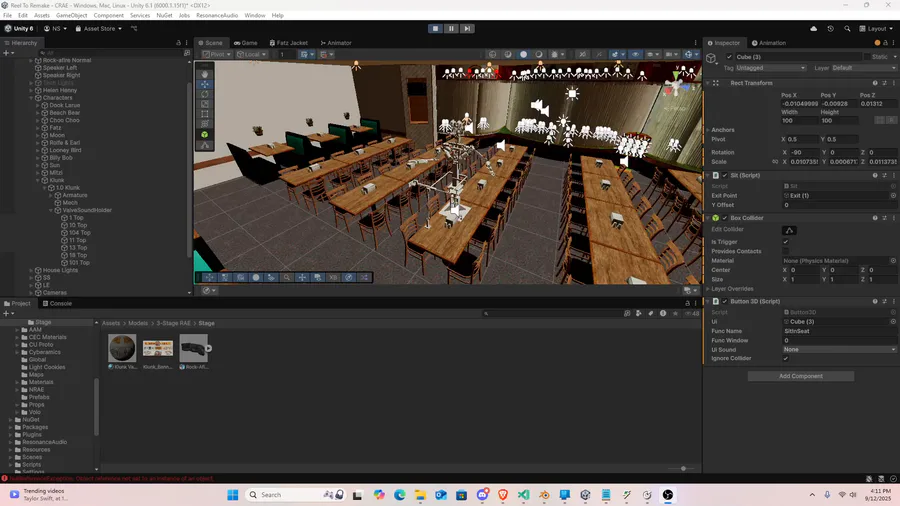Expand Layer Overrides foldout
Image resolution: width=900 pixels, height=506 pixels.
coord(708,289)
